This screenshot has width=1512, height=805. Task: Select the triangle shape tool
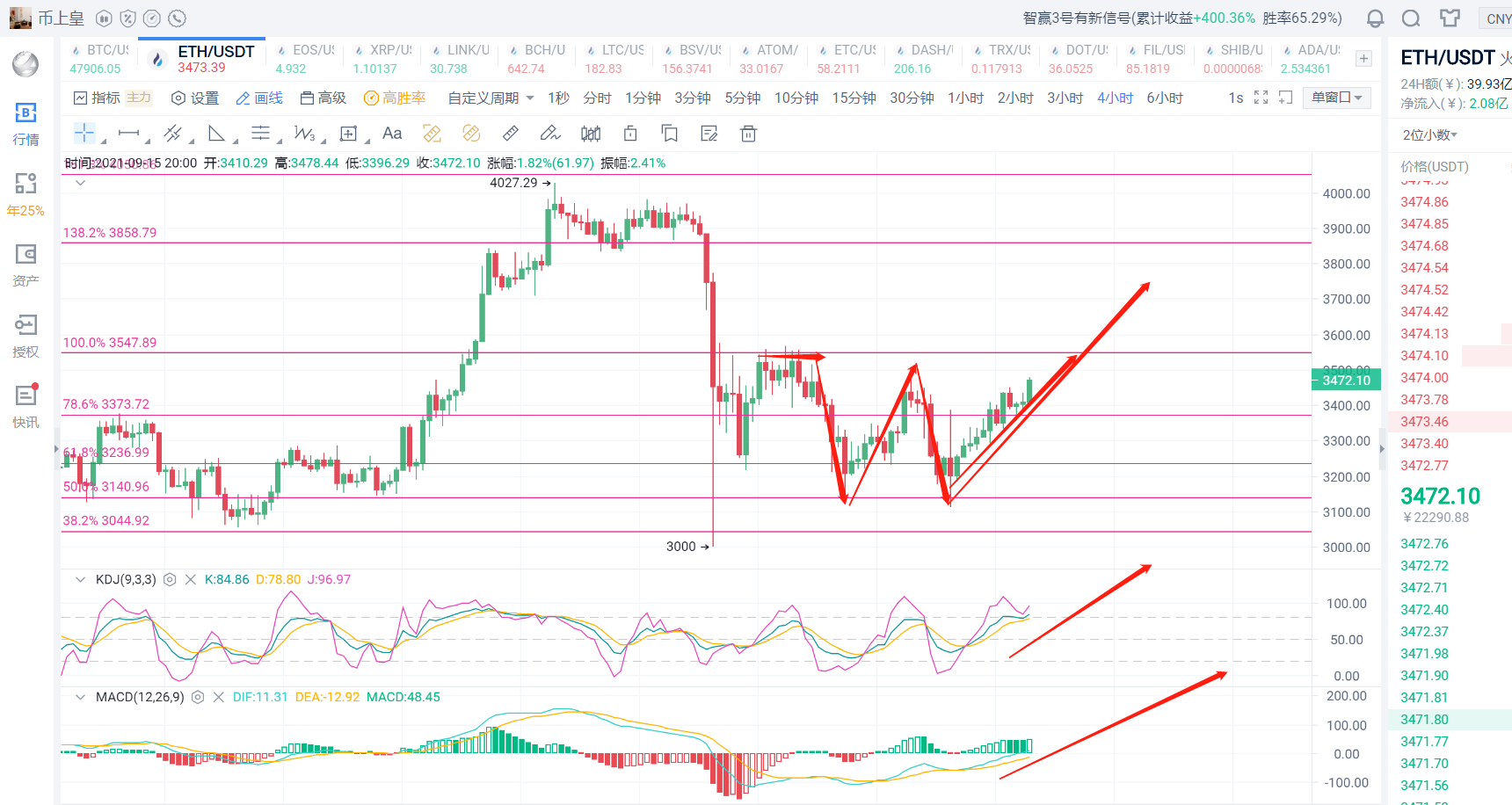[x=216, y=134]
